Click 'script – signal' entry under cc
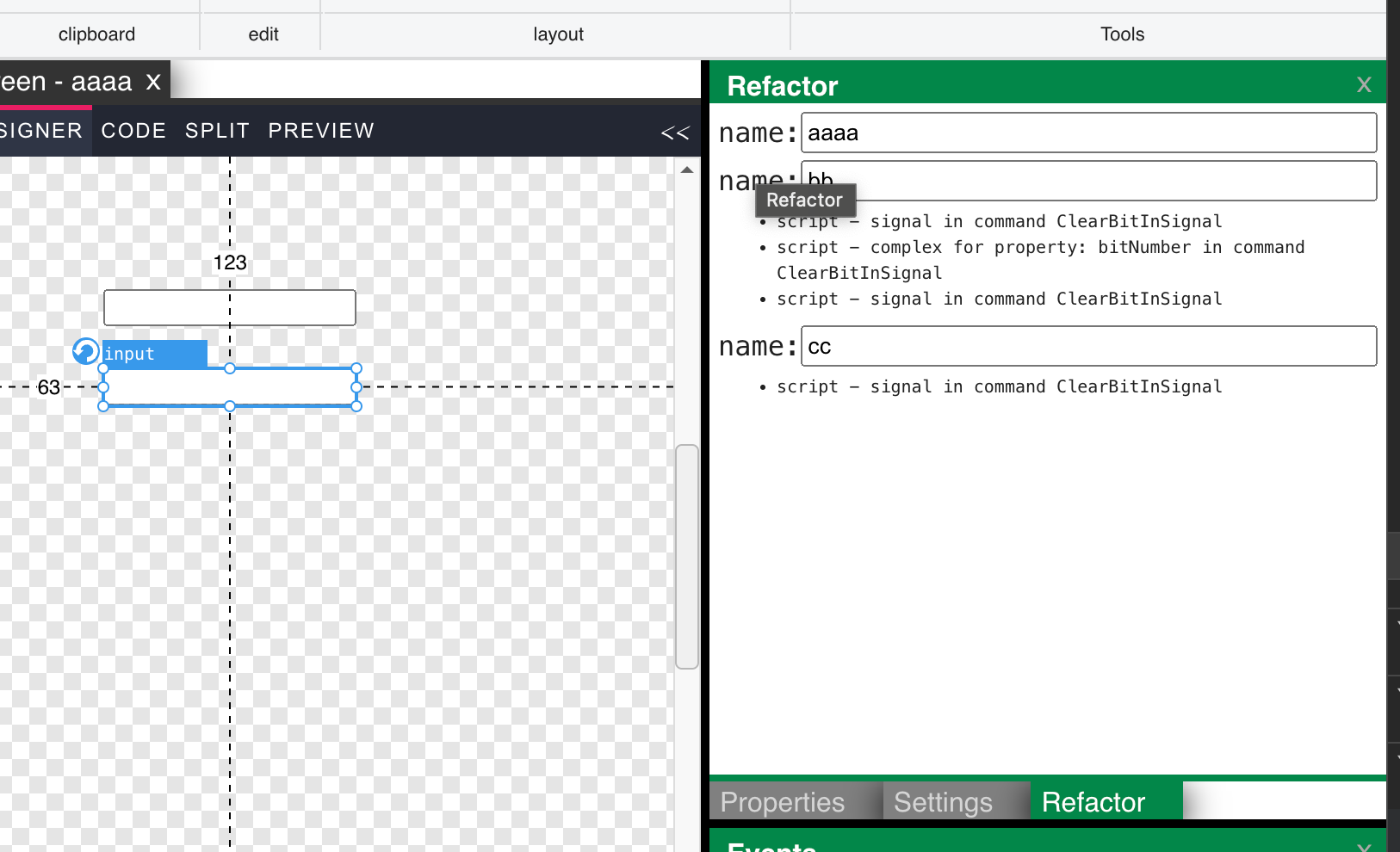 tap(999, 386)
